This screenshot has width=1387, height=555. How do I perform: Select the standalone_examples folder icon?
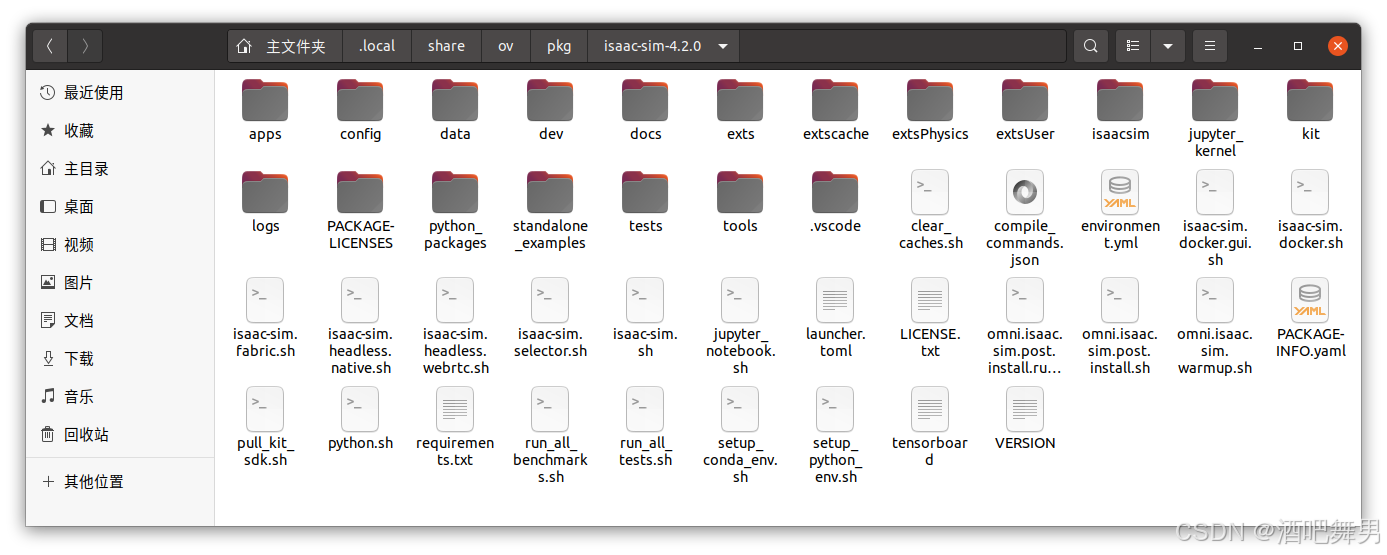click(x=550, y=192)
